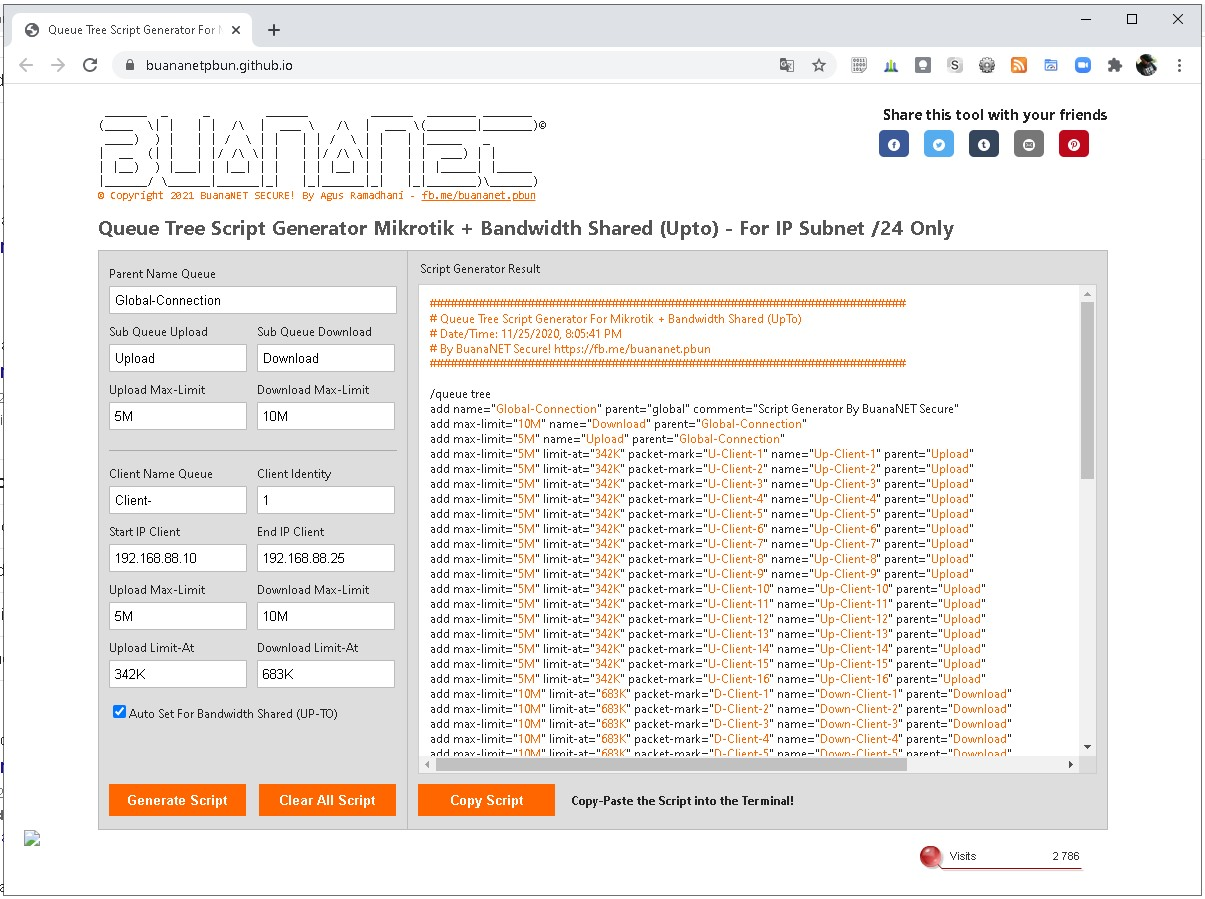Image resolution: width=1205 pixels, height=899 pixels.
Task: Share the tool on Facebook
Action: tap(893, 144)
